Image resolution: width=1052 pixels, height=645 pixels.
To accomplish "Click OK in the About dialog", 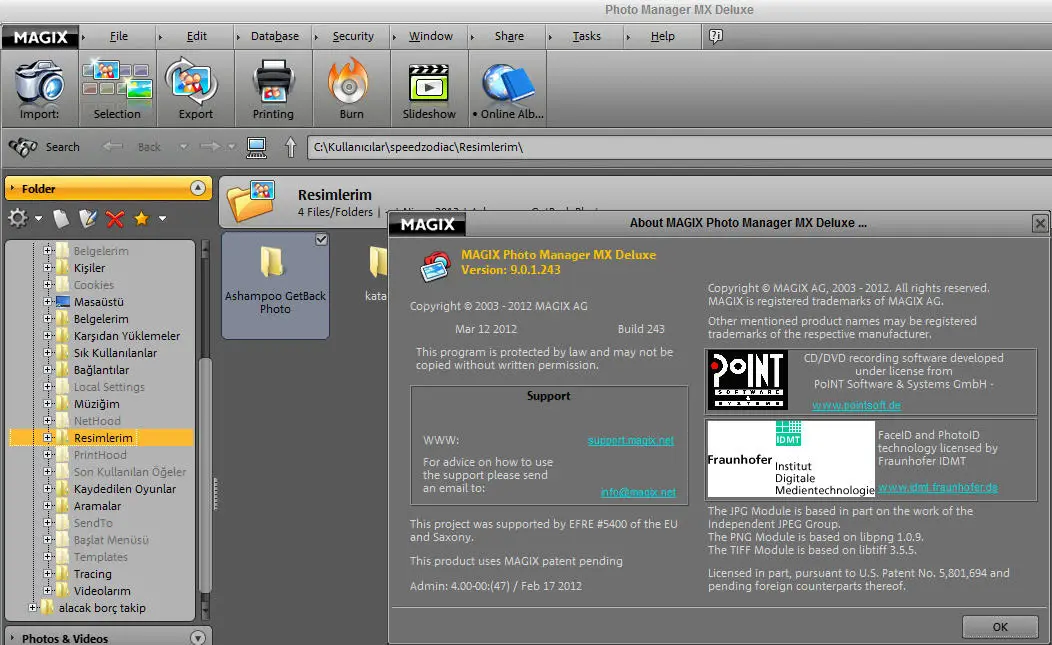I will [x=1000, y=627].
